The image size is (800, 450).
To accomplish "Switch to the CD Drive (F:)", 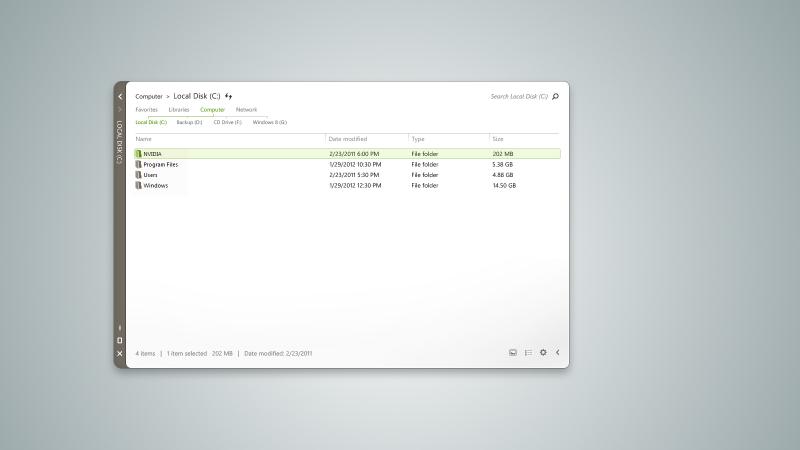I will coord(228,122).
